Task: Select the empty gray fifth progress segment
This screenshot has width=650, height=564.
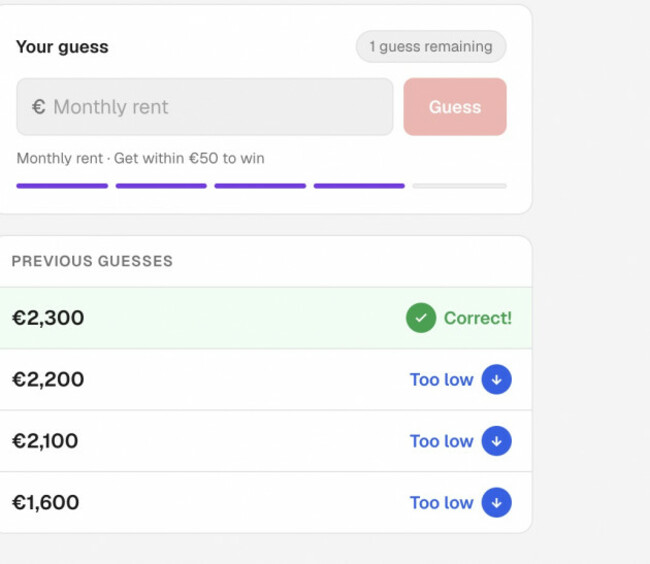Action: click(x=459, y=186)
